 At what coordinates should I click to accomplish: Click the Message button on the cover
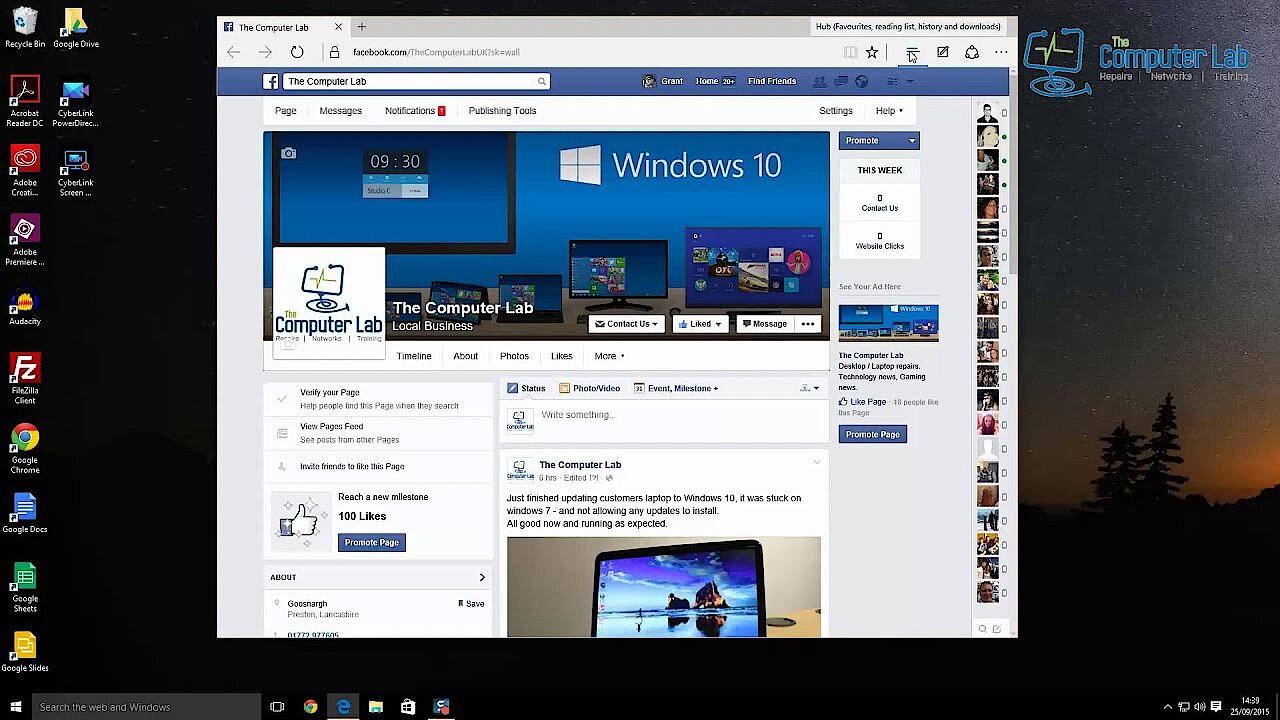[764, 324]
